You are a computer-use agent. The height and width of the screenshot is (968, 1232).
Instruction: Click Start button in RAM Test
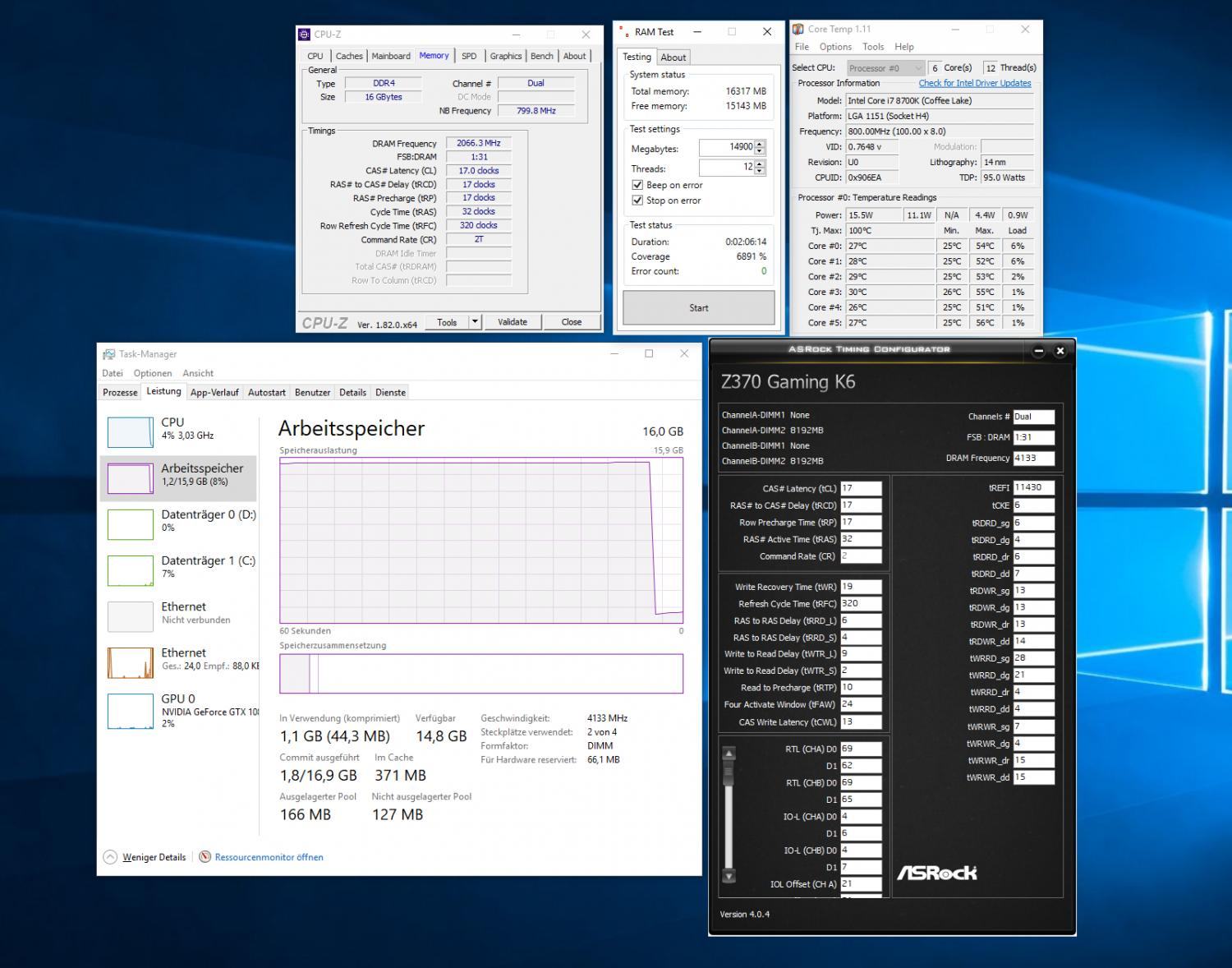click(699, 308)
